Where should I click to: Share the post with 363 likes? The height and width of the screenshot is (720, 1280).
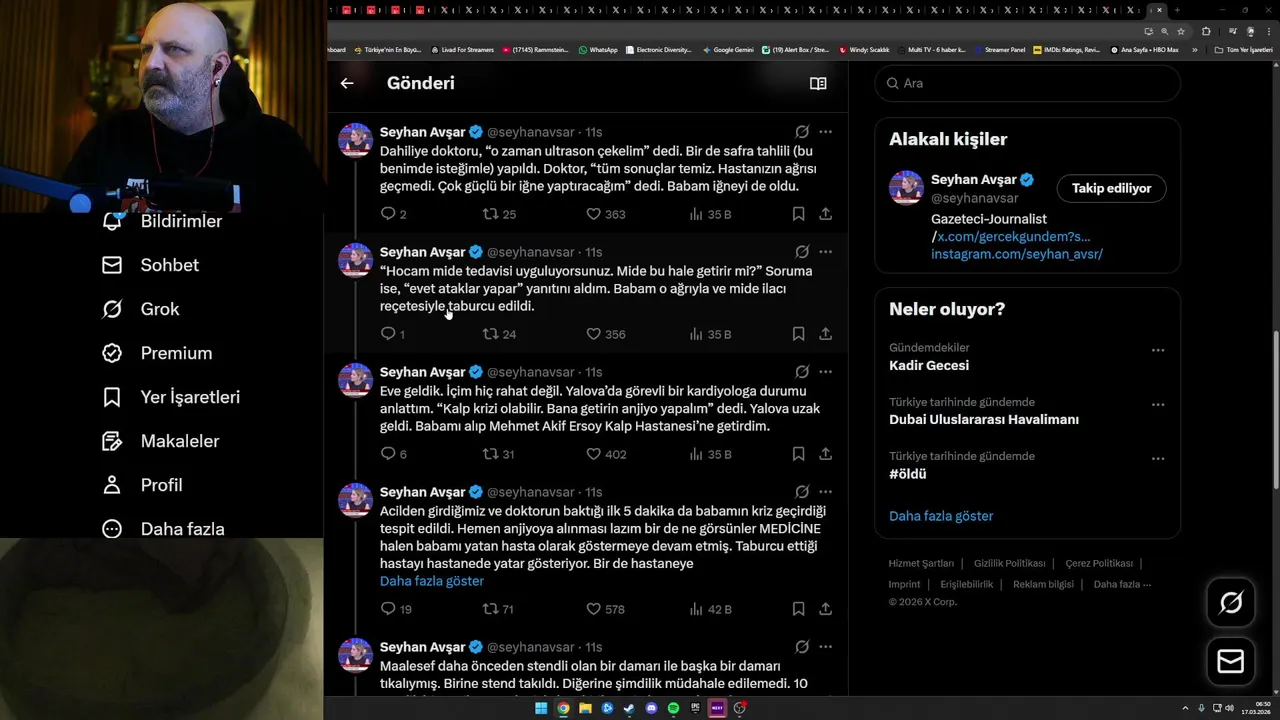coord(825,214)
